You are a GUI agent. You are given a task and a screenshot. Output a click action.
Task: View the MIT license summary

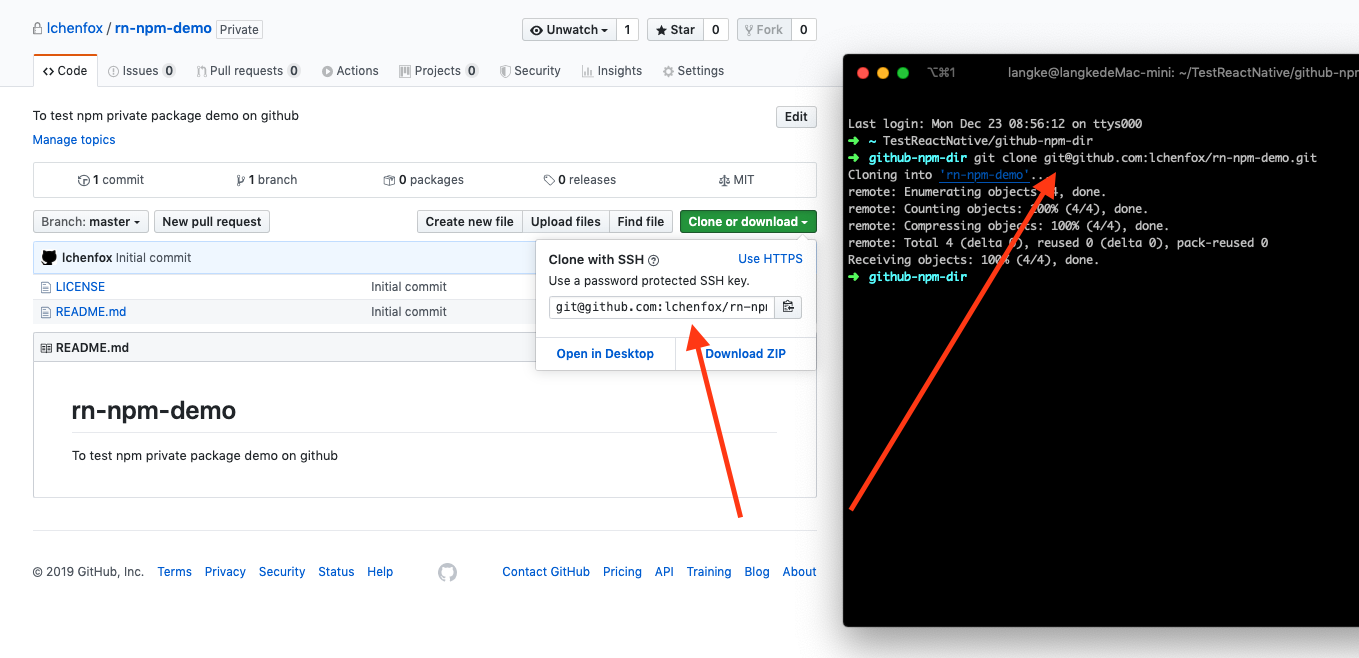736,180
